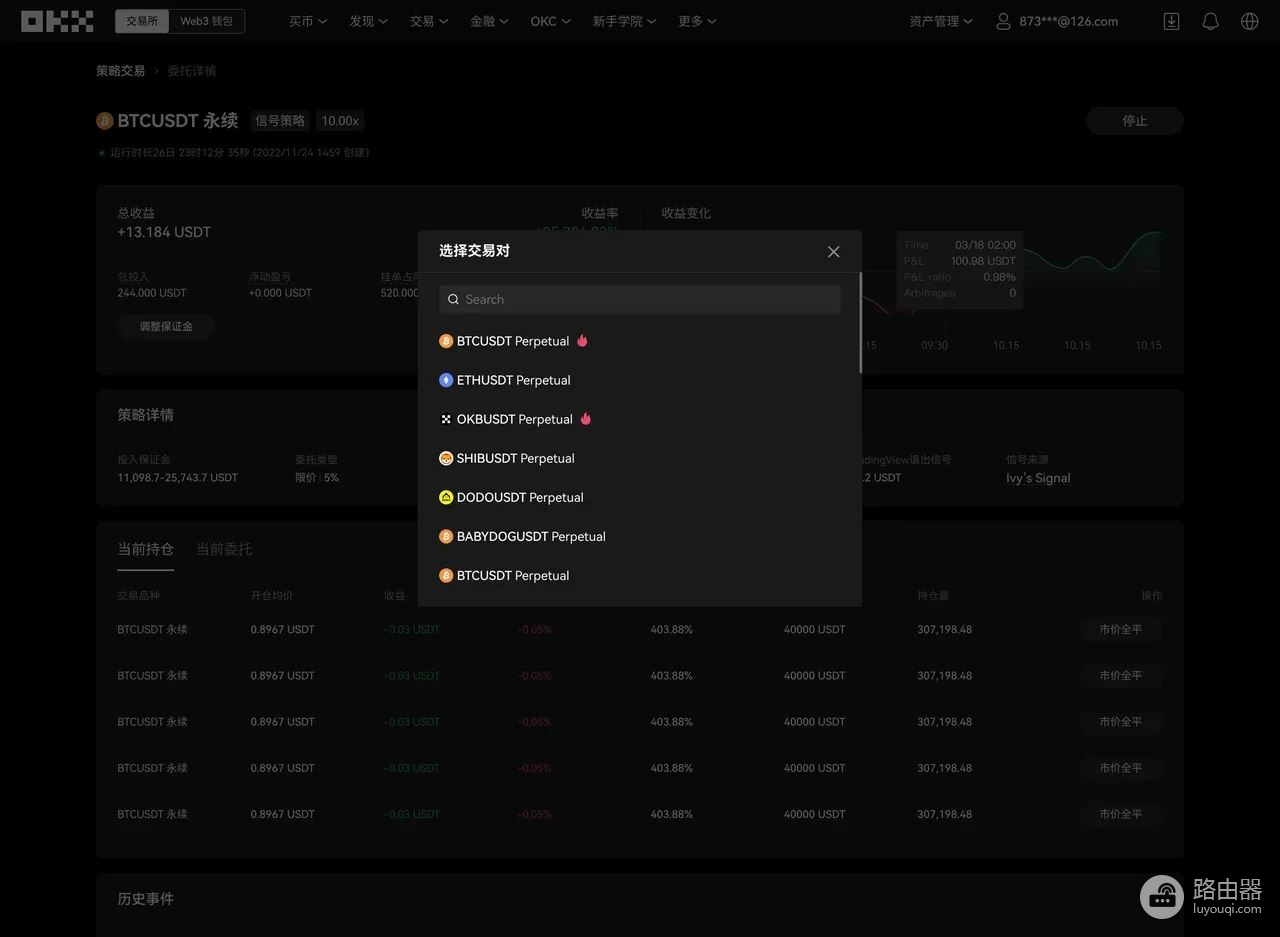This screenshot has height=937, width=1280.
Task: Open the notifications bell icon
Action: click(x=1210, y=21)
